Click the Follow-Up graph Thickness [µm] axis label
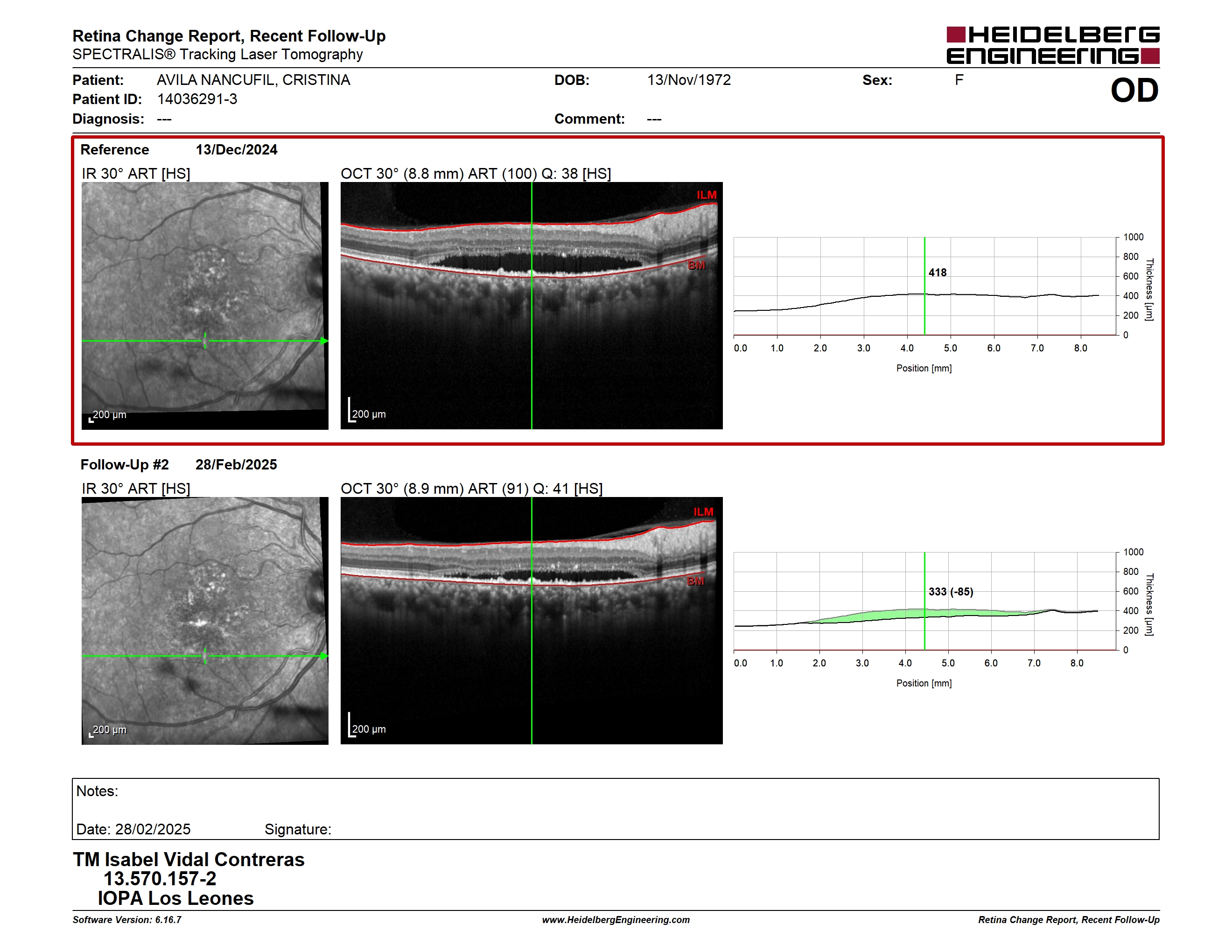Screen dimensions: 1232x952 pos(1149,605)
